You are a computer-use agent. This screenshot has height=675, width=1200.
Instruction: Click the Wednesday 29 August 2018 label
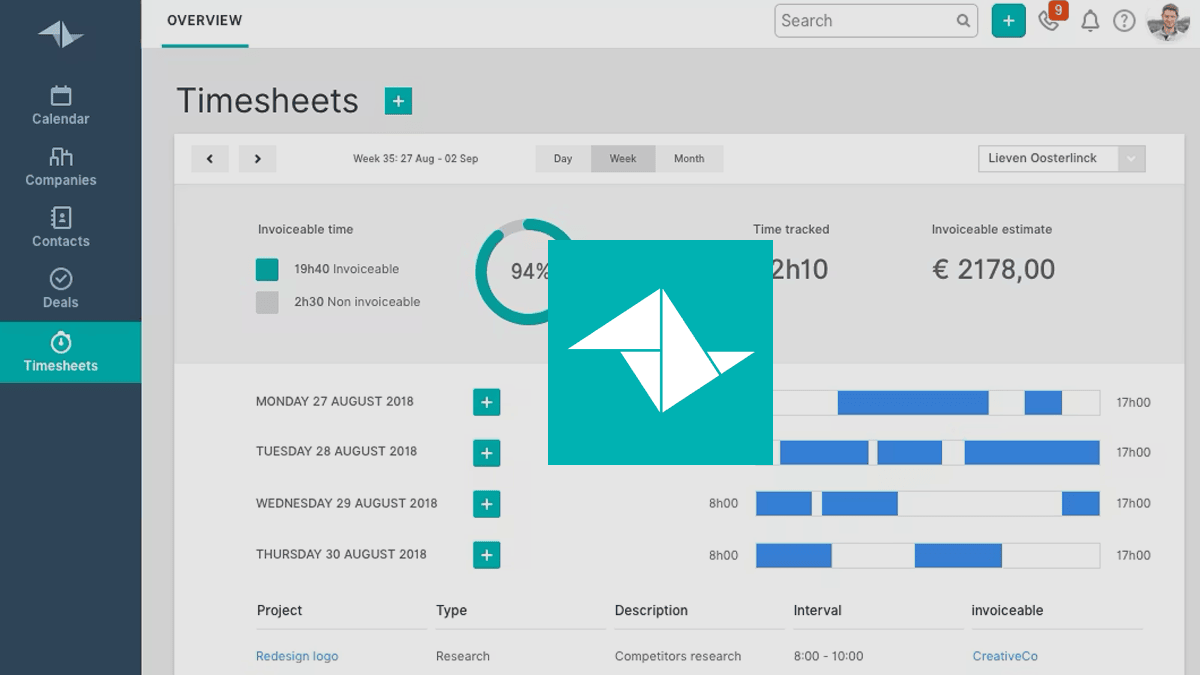(347, 503)
